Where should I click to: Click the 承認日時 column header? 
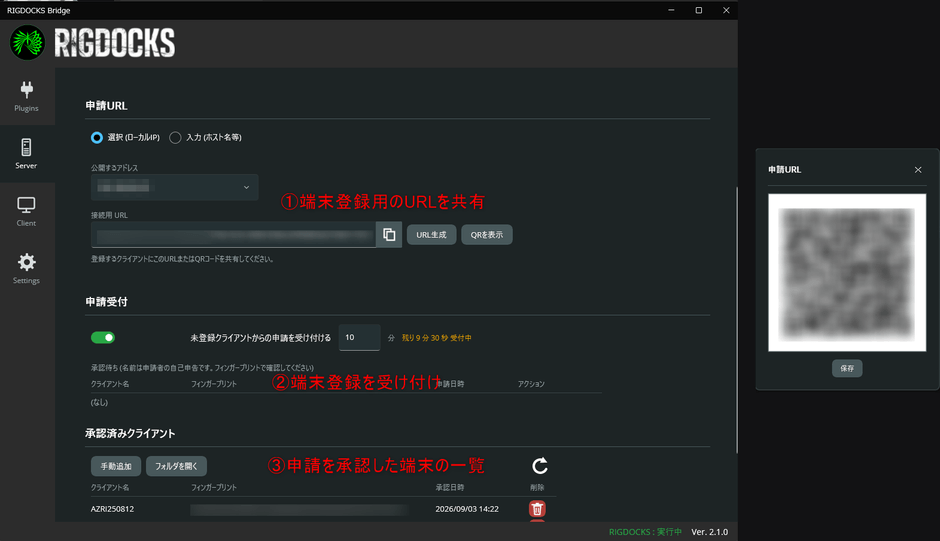point(450,488)
